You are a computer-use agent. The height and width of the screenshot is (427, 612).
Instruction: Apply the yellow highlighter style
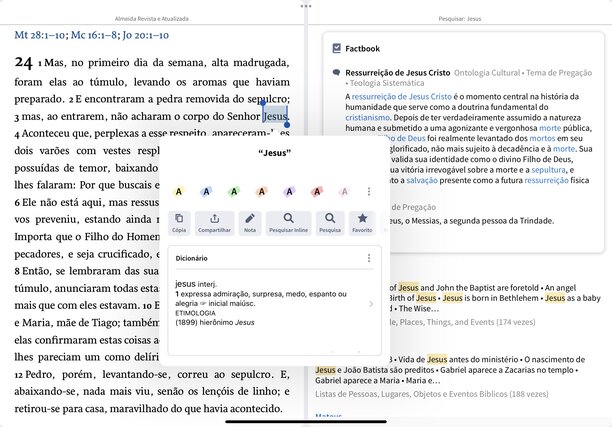pyautogui.click(x=179, y=192)
